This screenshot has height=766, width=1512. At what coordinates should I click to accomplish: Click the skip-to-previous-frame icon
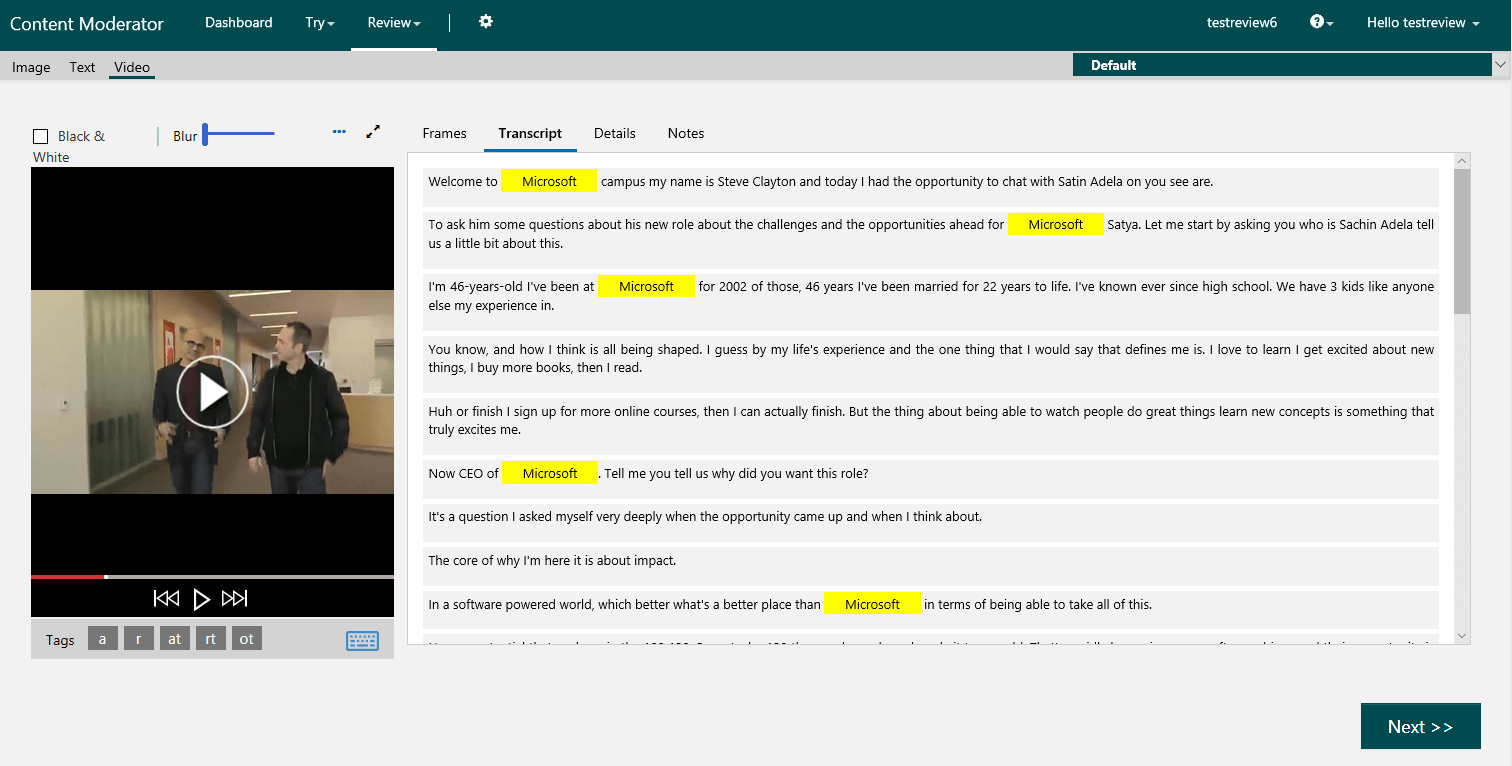[167, 598]
